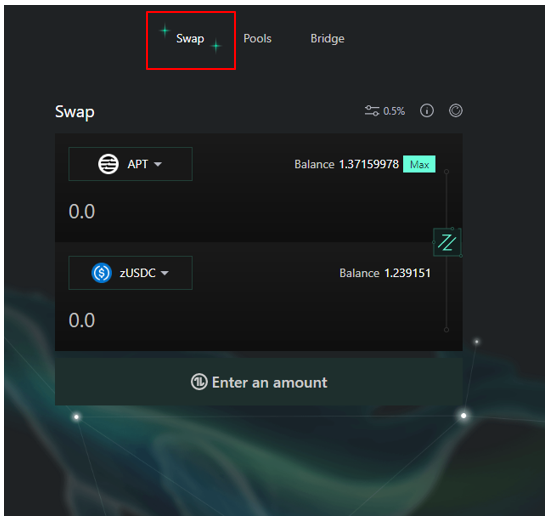551x520 pixels.
Task: Click the sliders icon beside 0.5%
Action: pos(372,111)
